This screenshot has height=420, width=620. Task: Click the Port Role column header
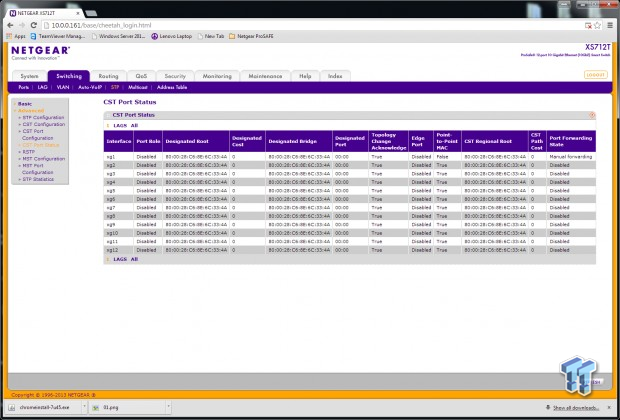[148, 141]
